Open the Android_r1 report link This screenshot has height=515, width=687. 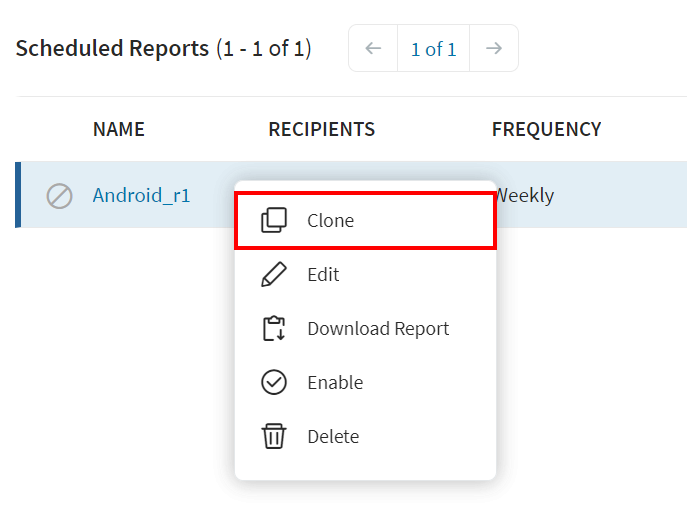point(141,196)
